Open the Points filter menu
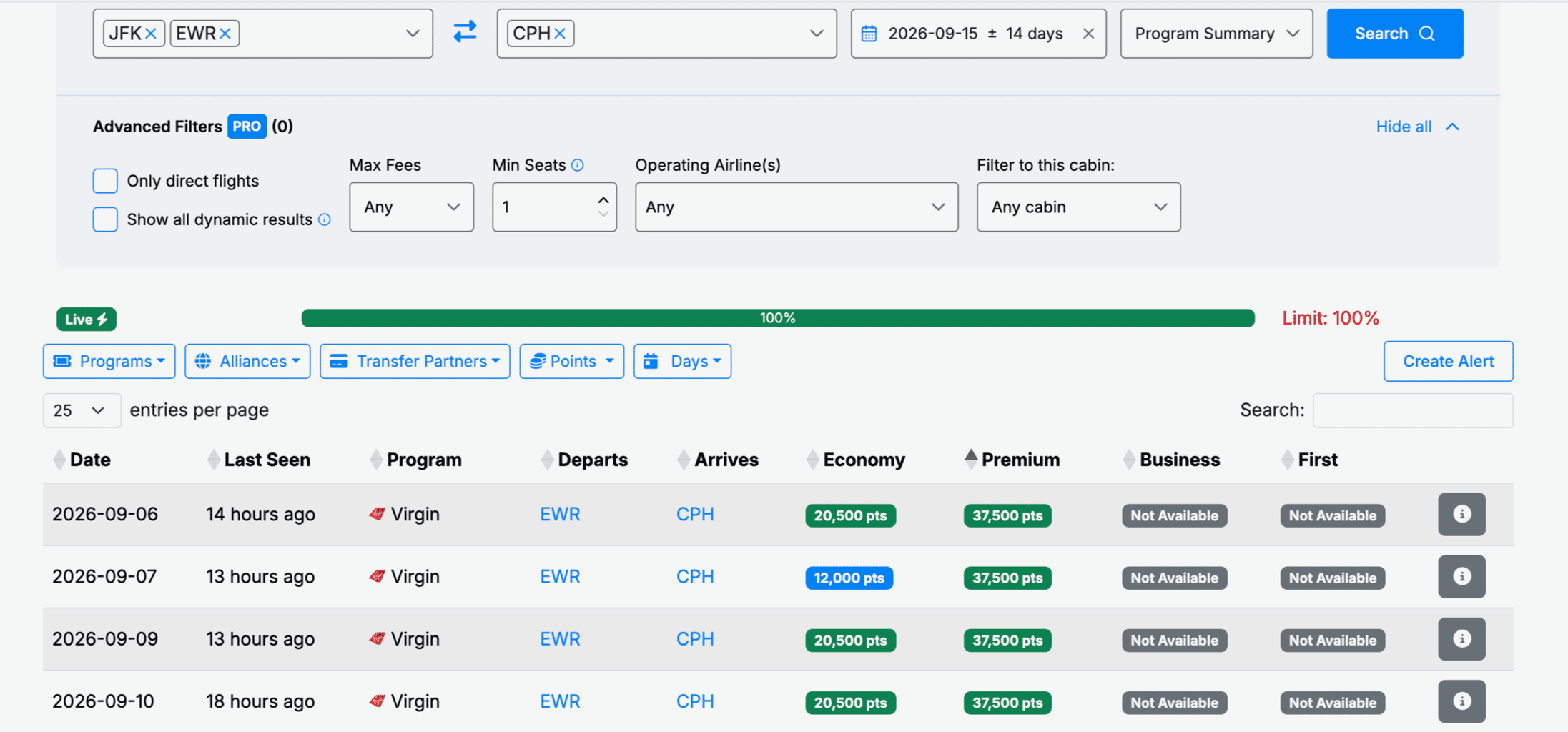Screen dimensions: 1568x732 [x=571, y=361]
